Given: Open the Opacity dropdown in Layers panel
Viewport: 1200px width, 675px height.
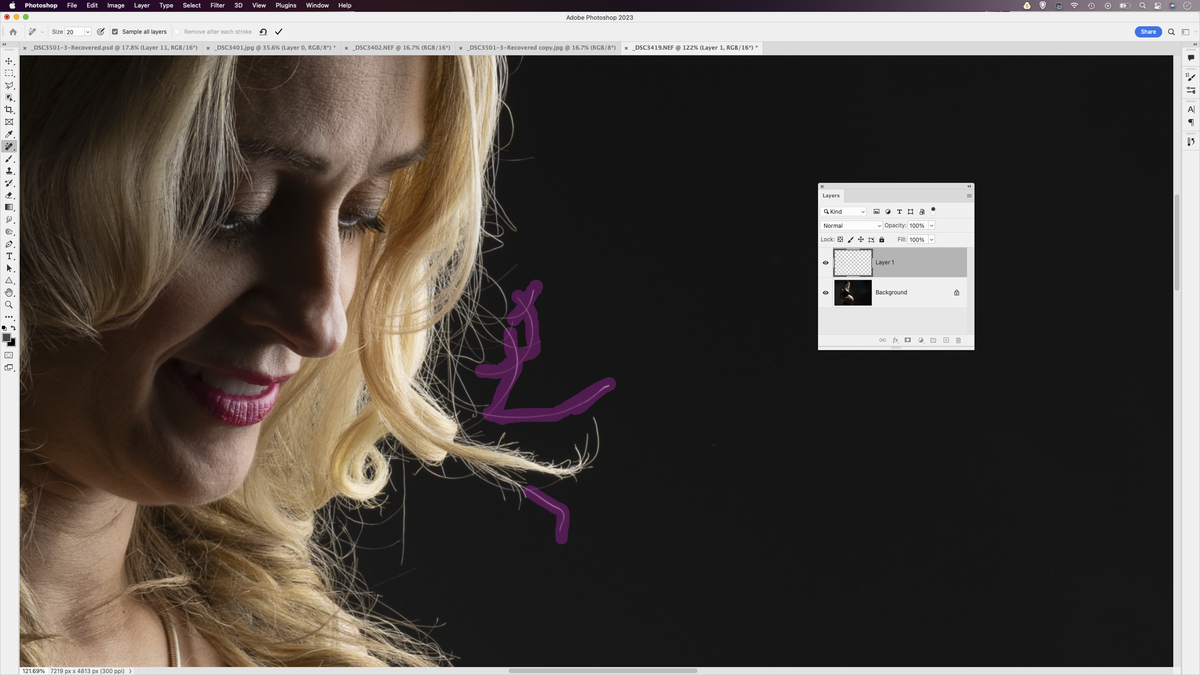Looking at the screenshot, I should point(931,225).
